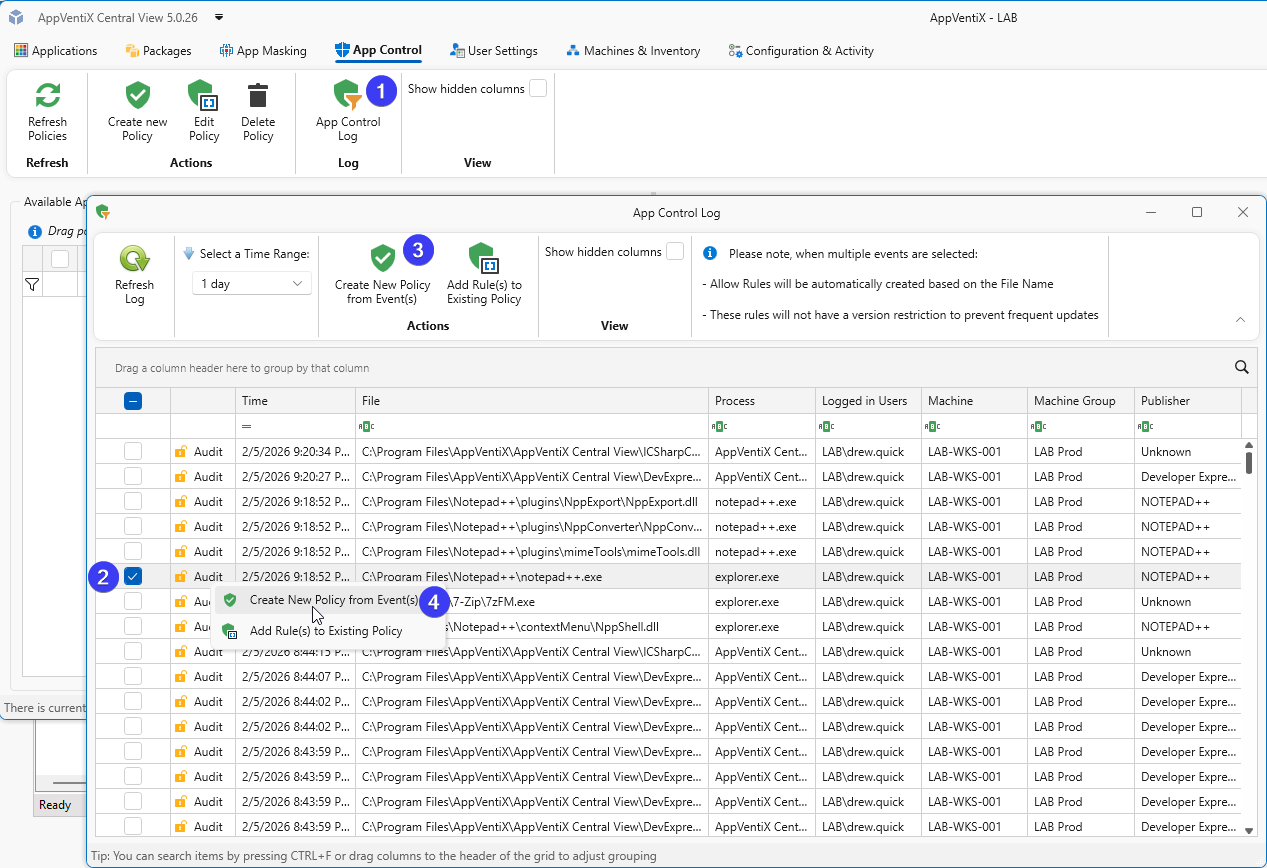
Task: Open the time range dropdown showing 1 day
Action: (x=251, y=284)
